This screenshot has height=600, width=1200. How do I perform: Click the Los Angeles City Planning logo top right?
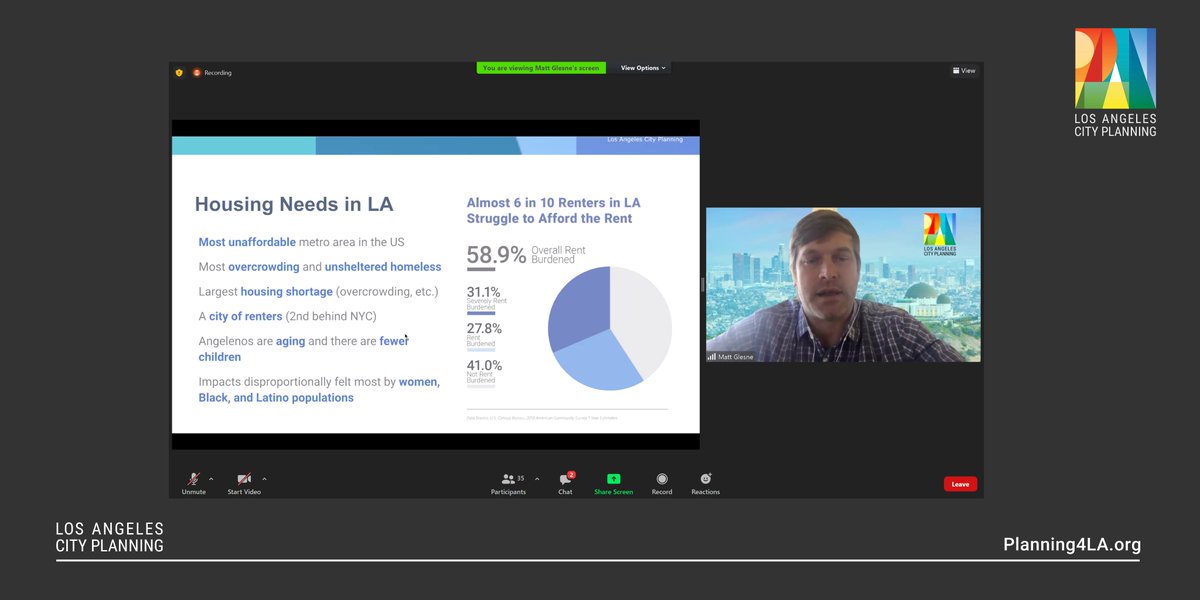pyautogui.click(x=1115, y=82)
